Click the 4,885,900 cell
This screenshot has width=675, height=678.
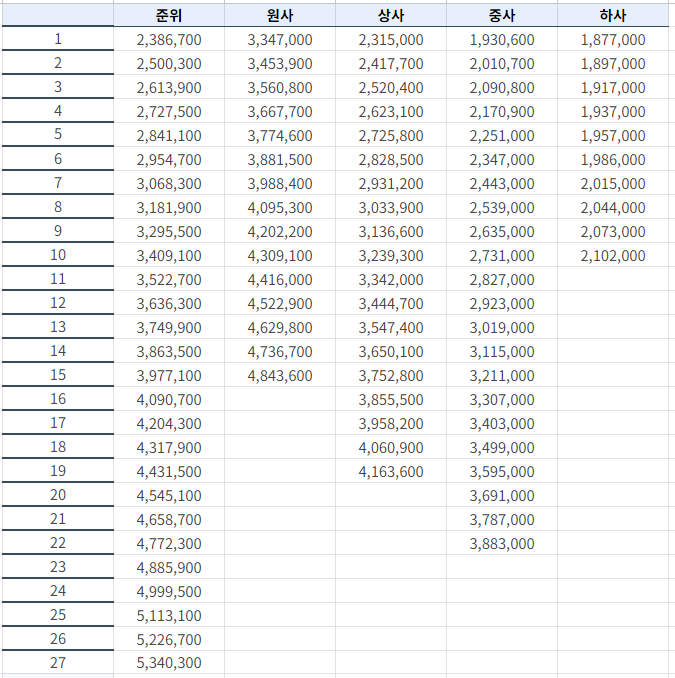[169, 568]
